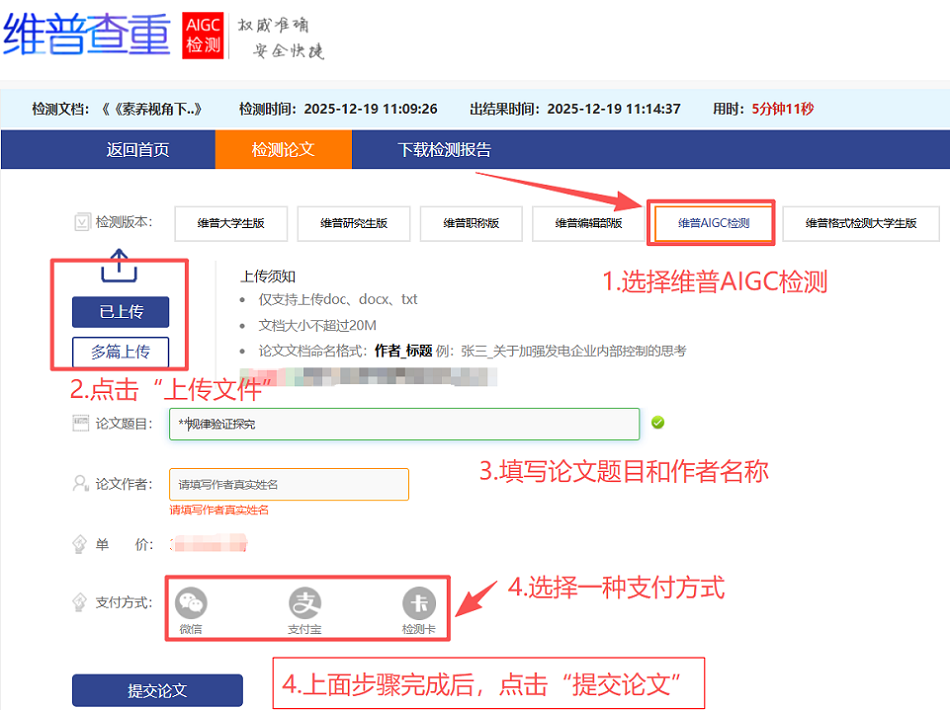Select the Alipay payment icon

305,603
